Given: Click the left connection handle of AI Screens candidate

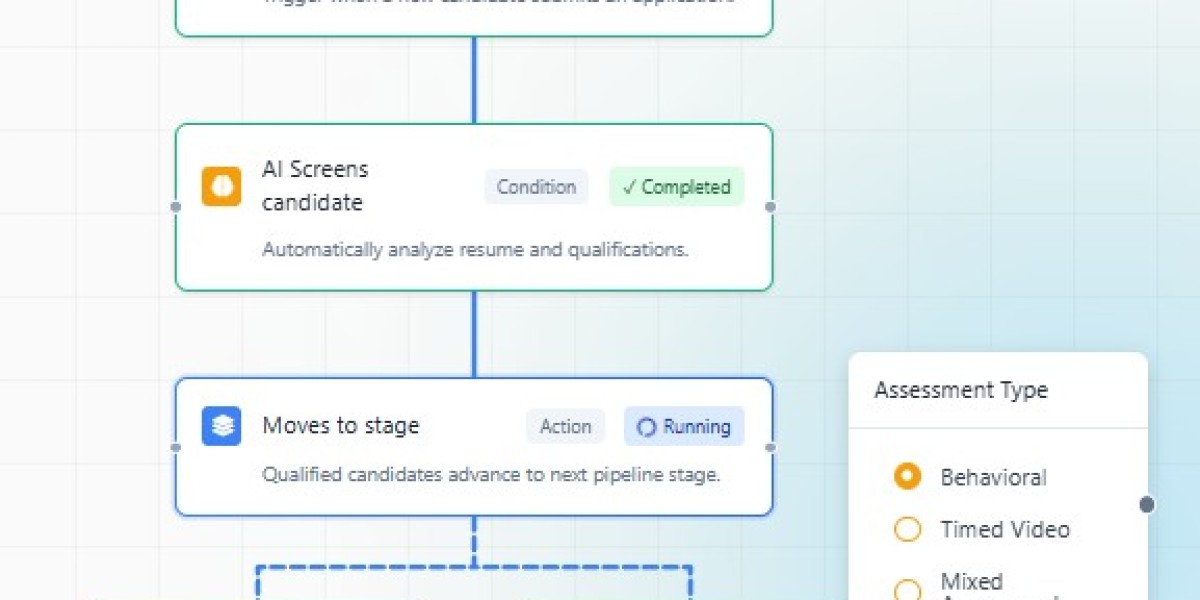Looking at the screenshot, I should (x=175, y=207).
